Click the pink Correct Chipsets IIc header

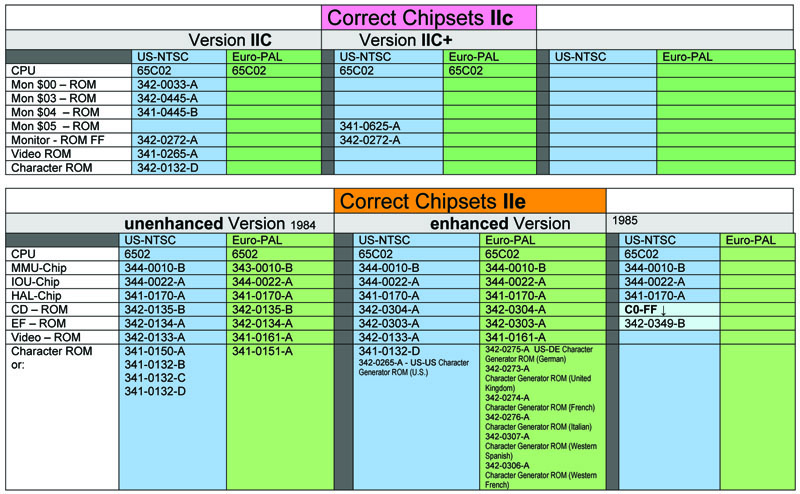pyautogui.click(x=428, y=17)
